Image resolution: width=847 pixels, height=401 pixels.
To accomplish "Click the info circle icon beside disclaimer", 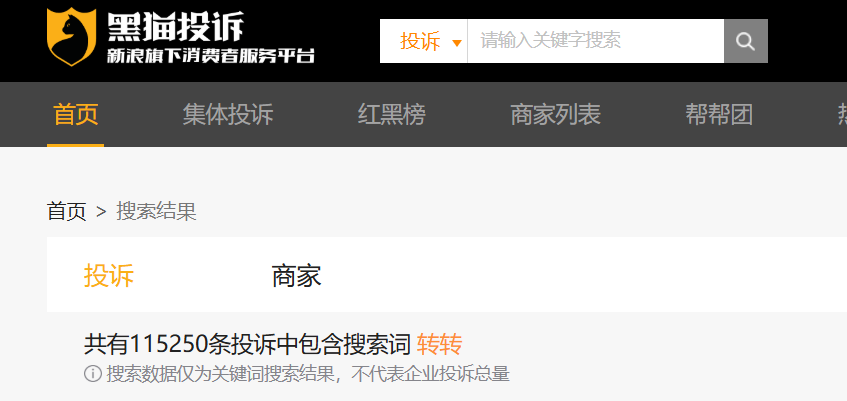I will [x=93, y=373].
